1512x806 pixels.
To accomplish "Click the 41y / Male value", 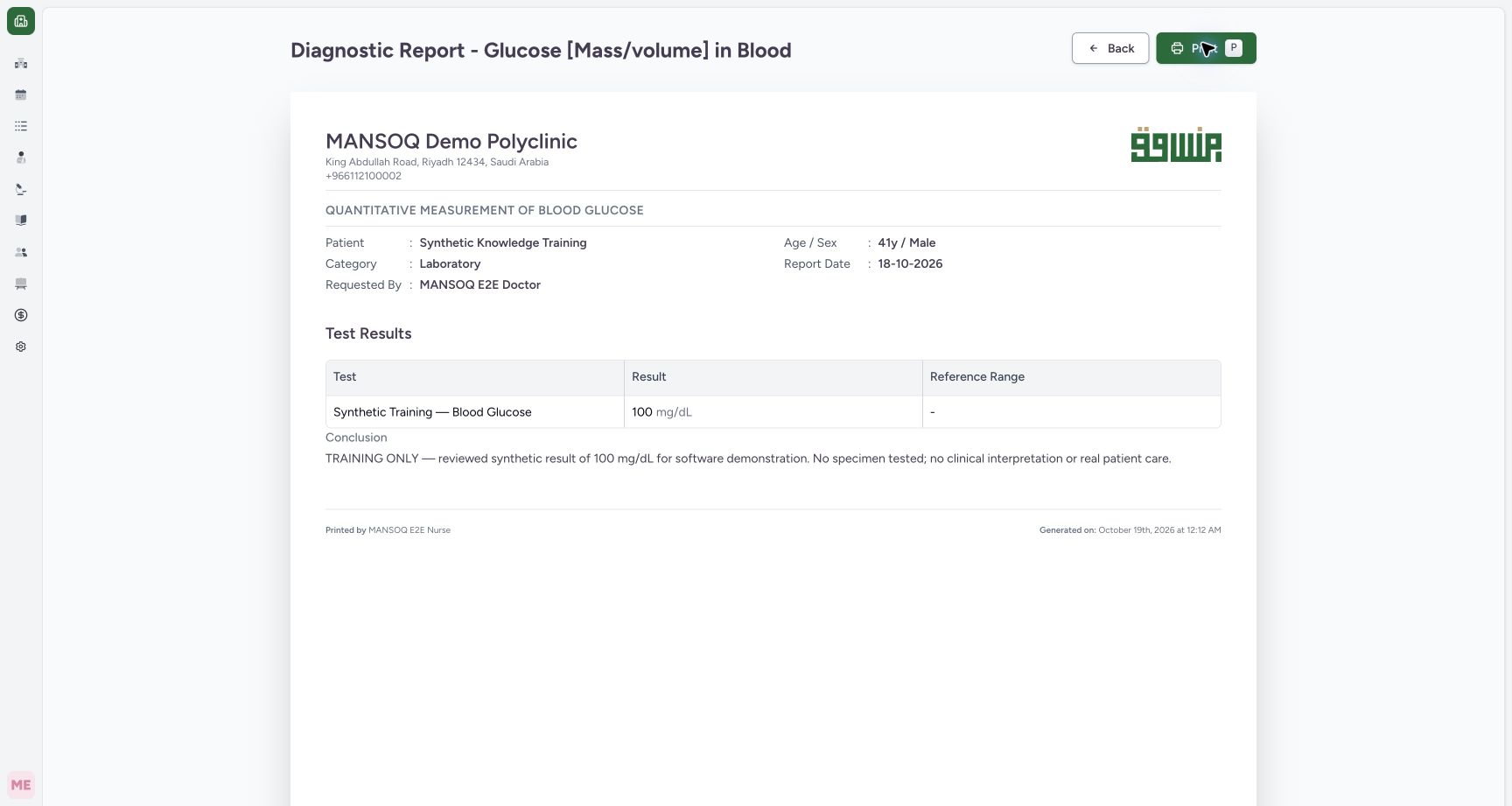I will (906, 242).
